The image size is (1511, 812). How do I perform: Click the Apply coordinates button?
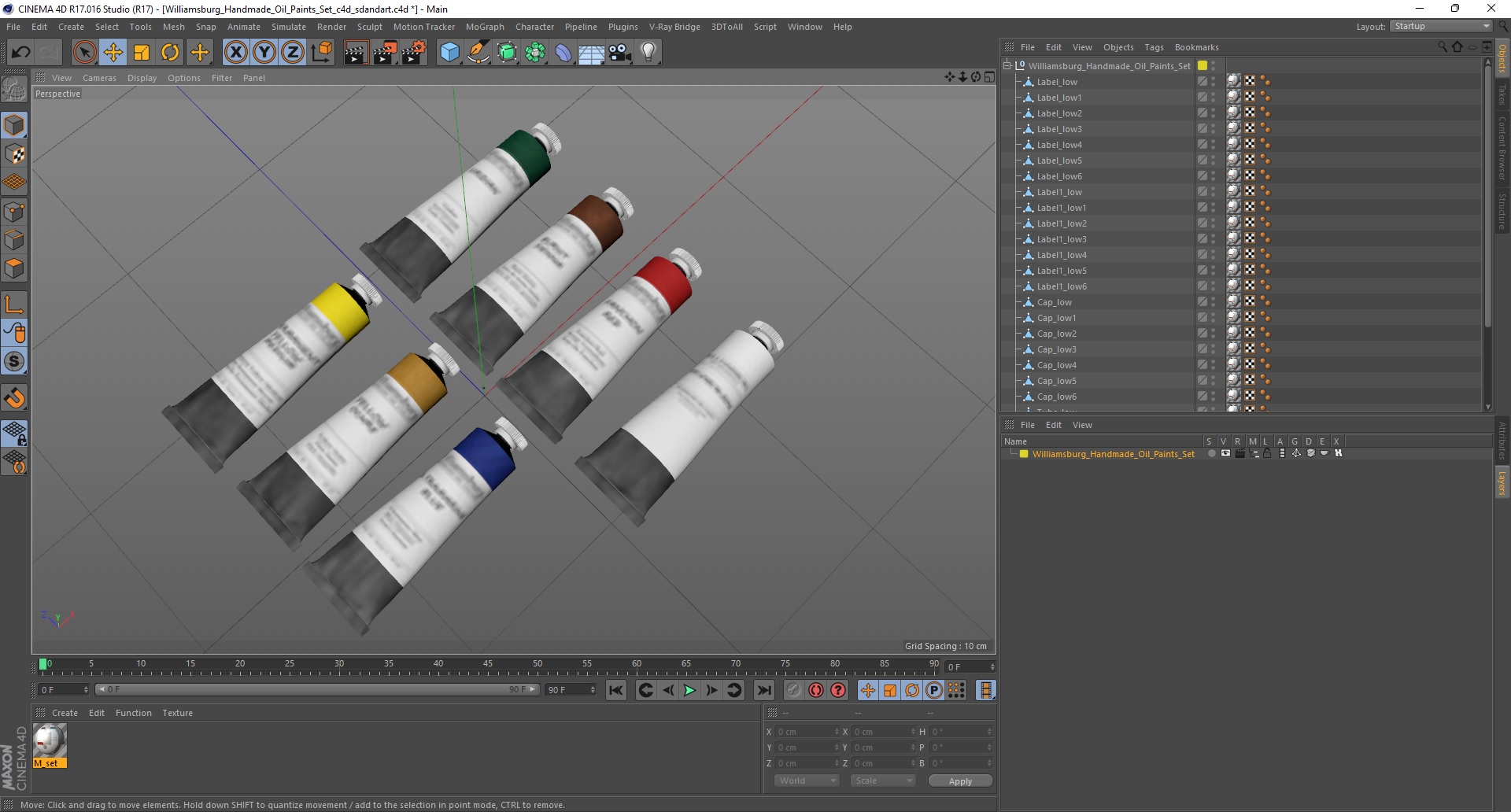point(960,781)
